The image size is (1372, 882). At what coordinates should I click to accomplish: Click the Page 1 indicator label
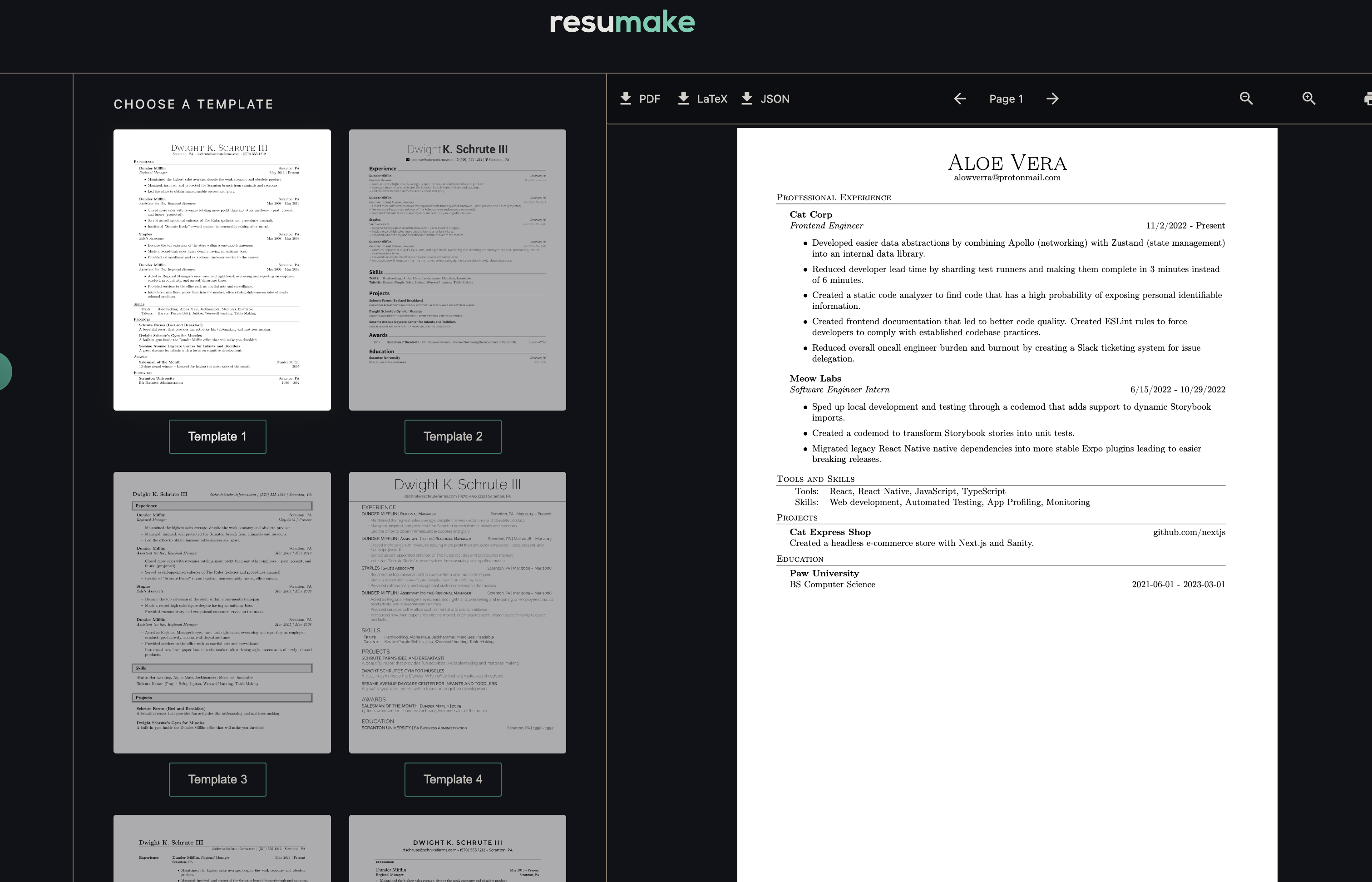coord(1006,99)
